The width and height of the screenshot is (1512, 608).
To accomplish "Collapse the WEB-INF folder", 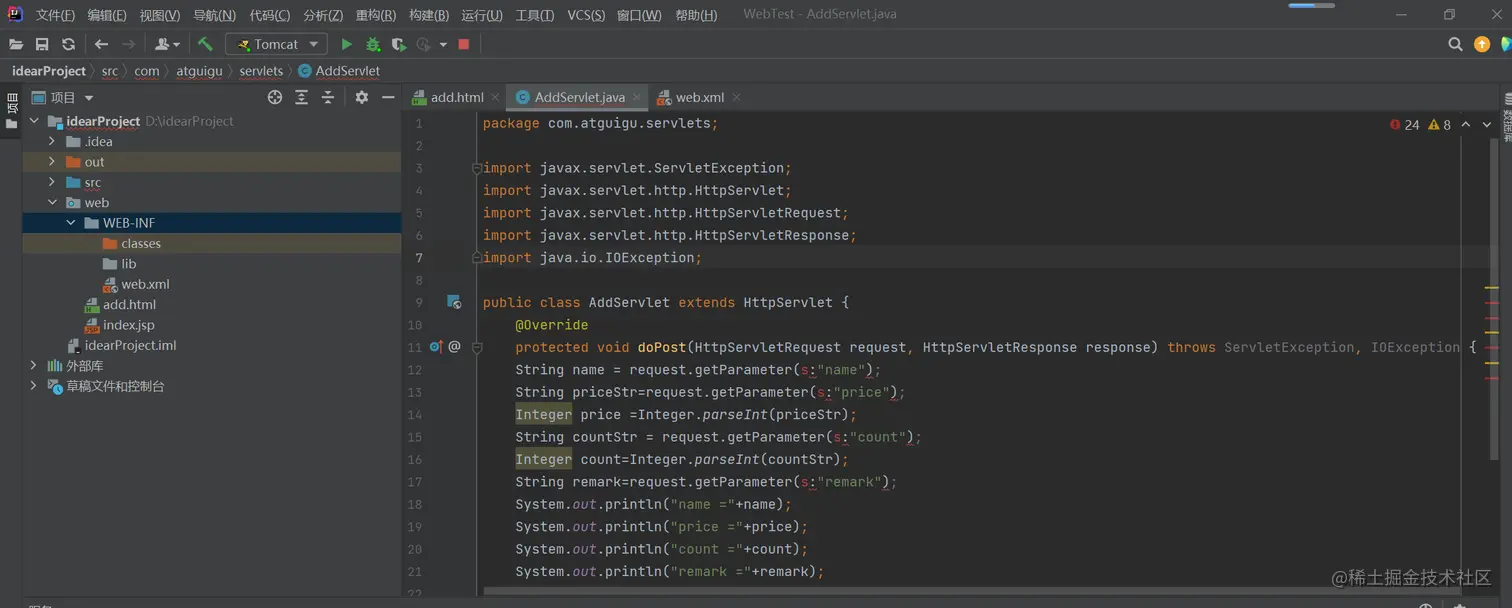I will point(71,223).
